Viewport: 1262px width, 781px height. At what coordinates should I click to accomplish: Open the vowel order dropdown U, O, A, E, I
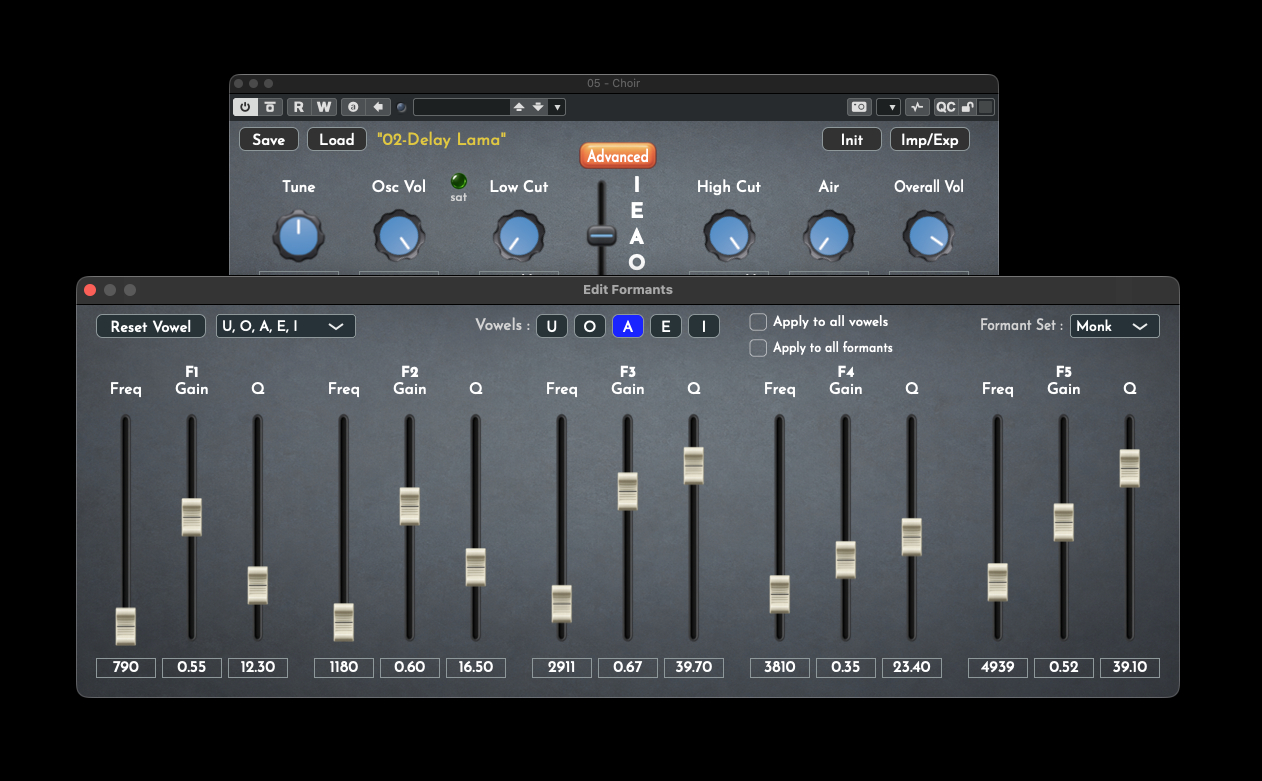[x=286, y=326]
